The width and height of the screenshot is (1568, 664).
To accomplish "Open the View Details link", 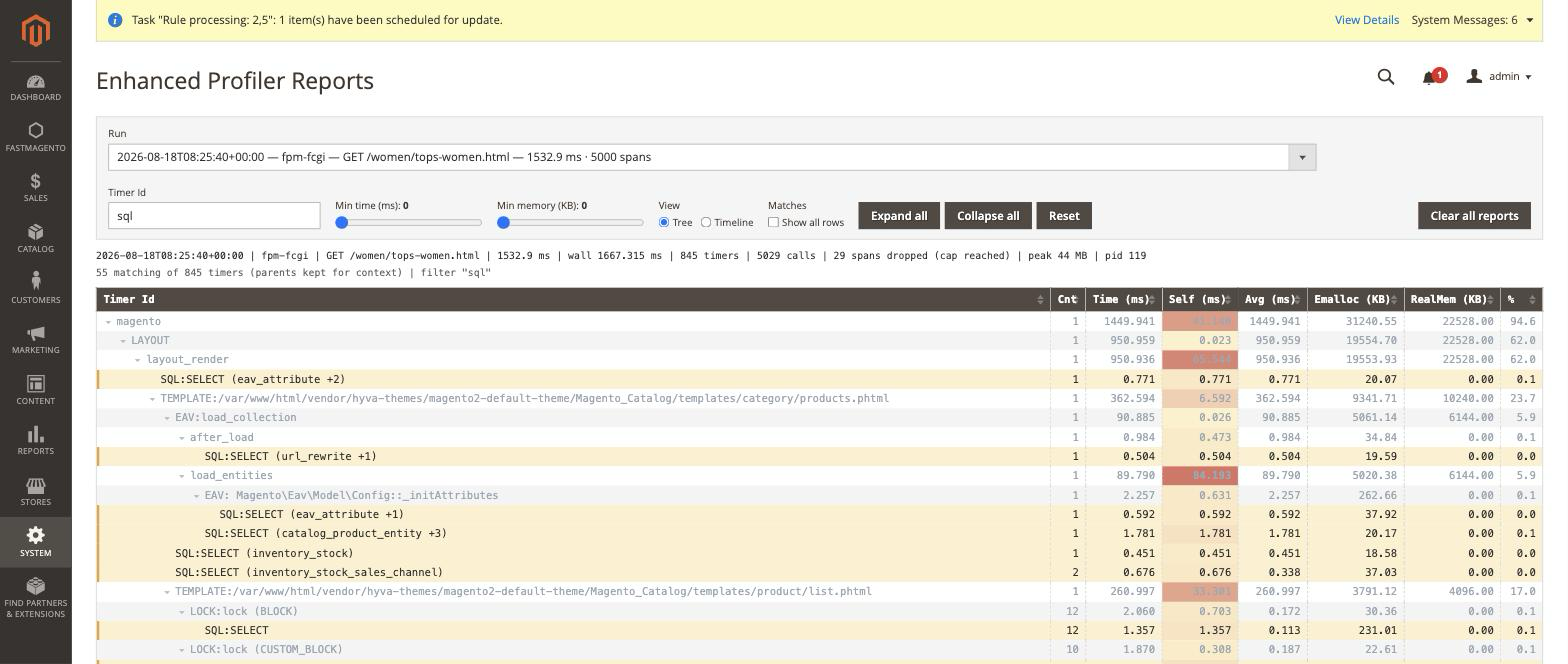I will [x=1366, y=20].
